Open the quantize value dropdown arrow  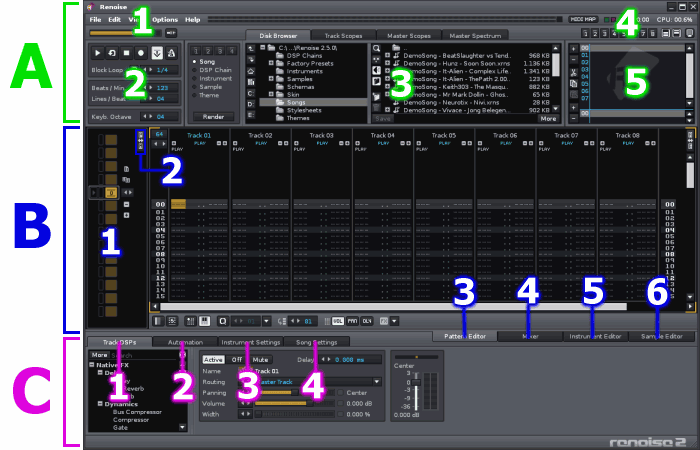coord(267,321)
